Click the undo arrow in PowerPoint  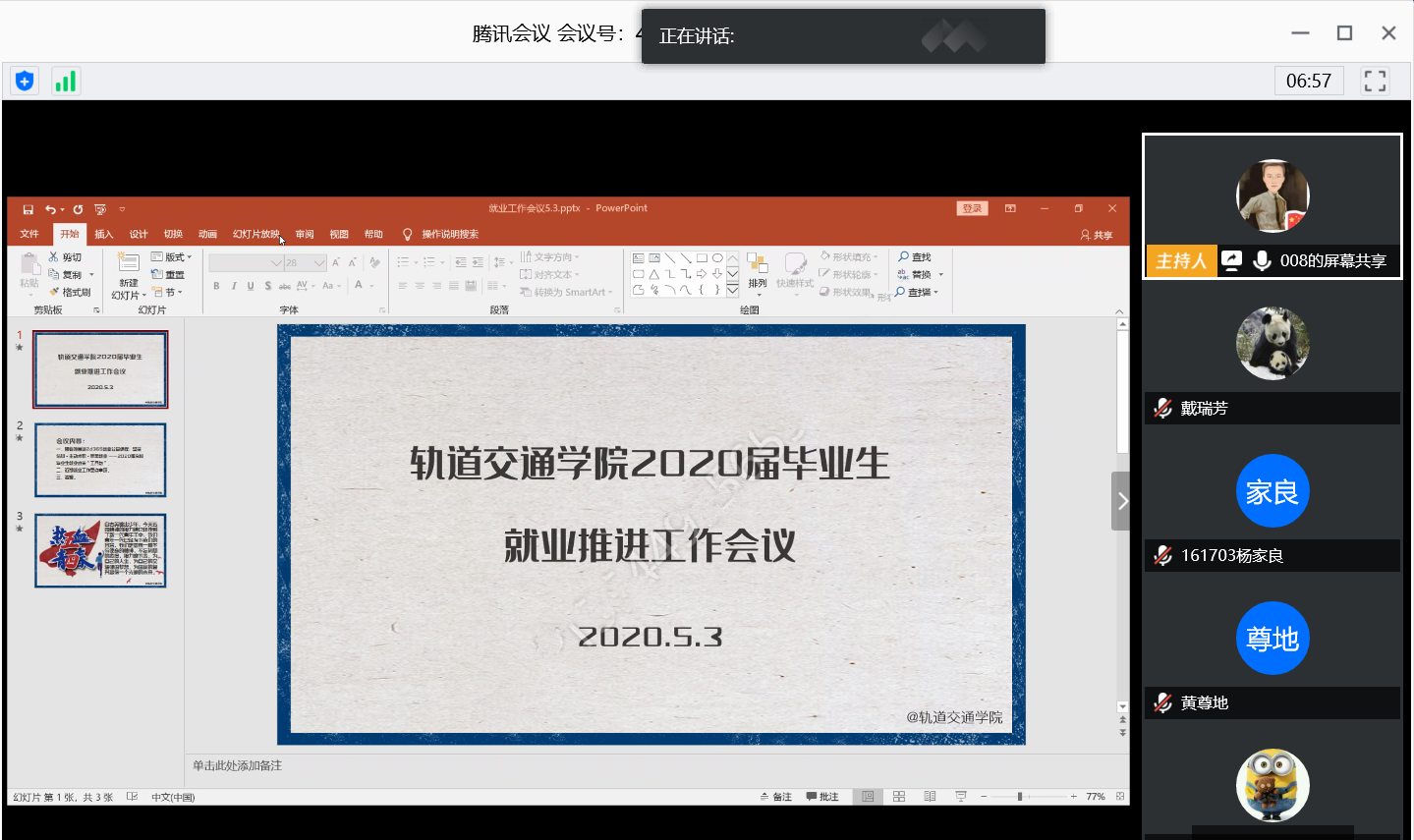[50, 209]
